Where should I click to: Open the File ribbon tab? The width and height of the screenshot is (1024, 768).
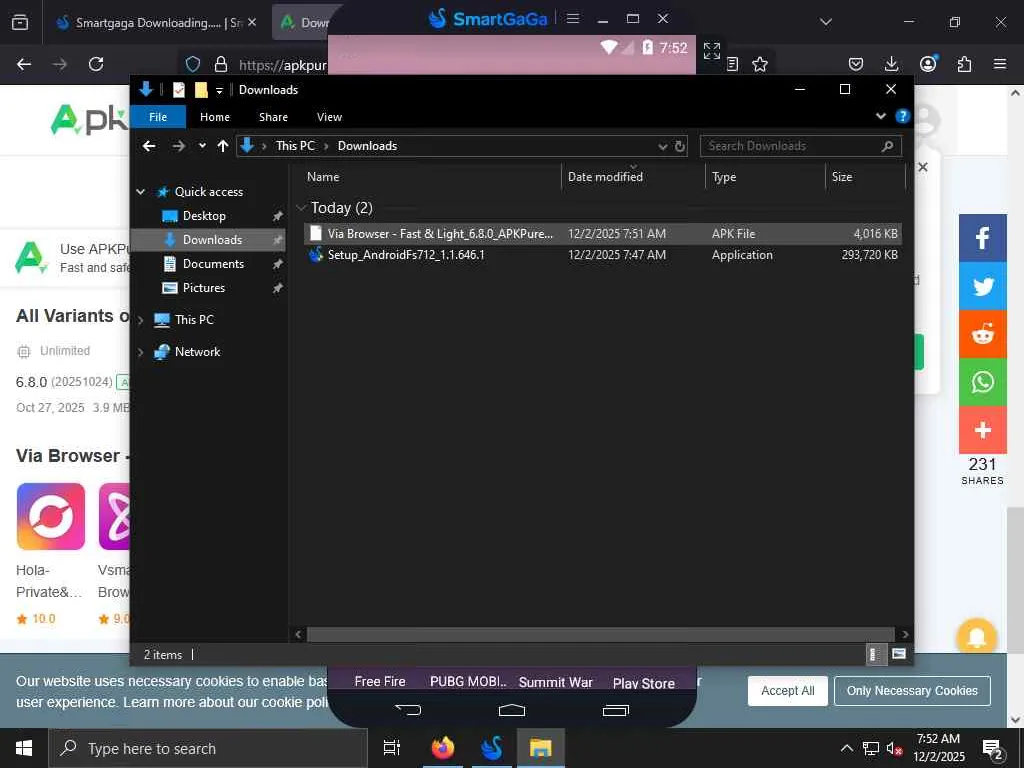[158, 117]
